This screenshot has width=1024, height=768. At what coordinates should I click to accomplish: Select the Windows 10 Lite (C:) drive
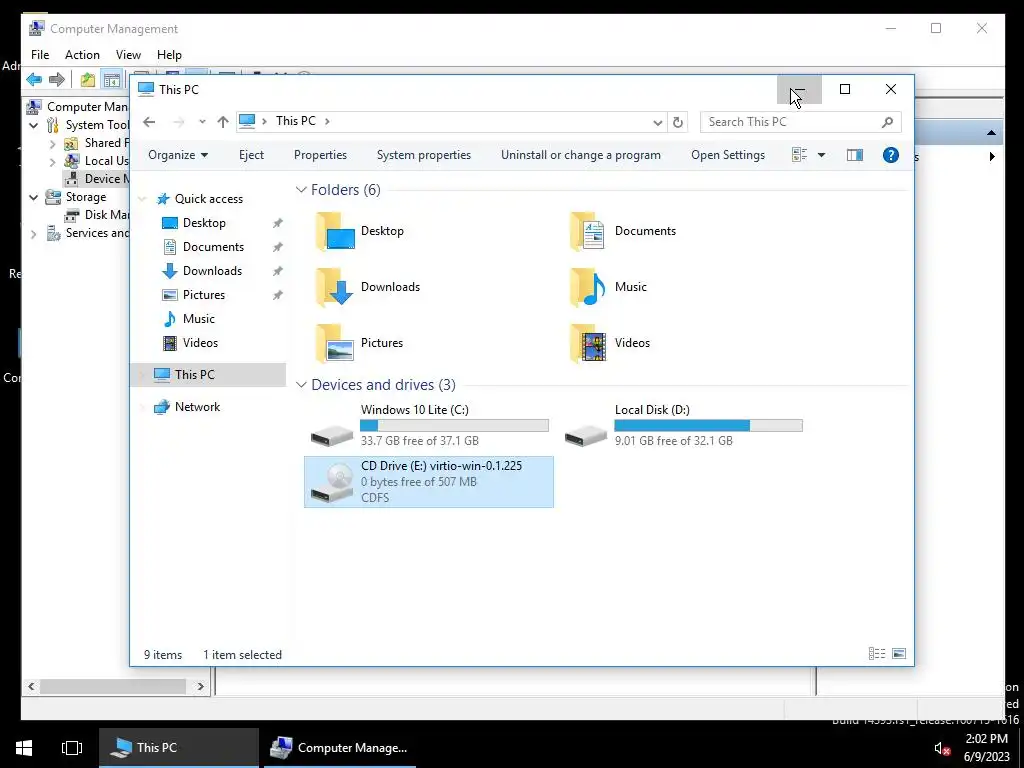429,425
